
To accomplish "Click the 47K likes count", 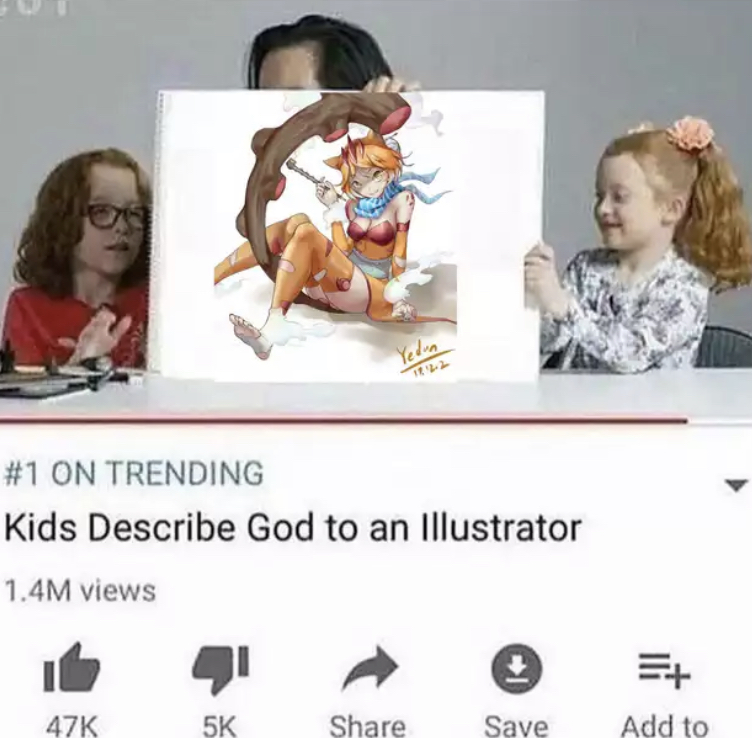I will (x=70, y=726).
